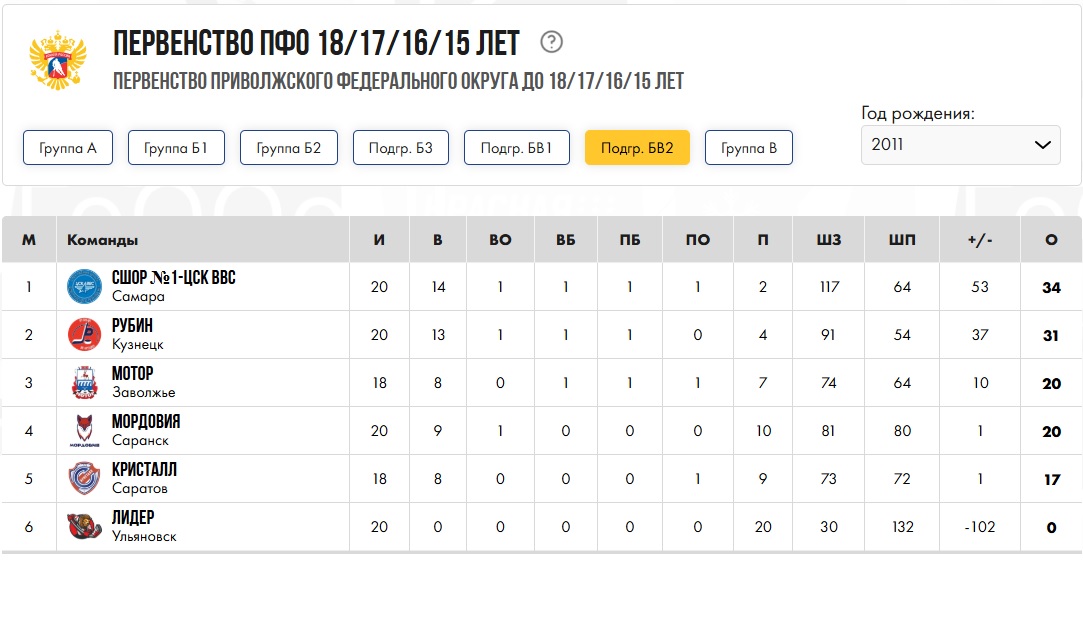
Task: Click the Мотор Заволжье team logo
Action: (x=84, y=383)
